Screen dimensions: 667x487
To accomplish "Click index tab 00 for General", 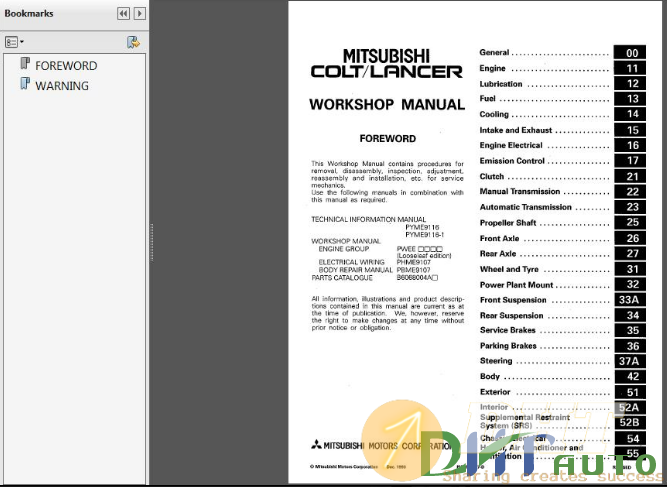I will pos(630,53).
